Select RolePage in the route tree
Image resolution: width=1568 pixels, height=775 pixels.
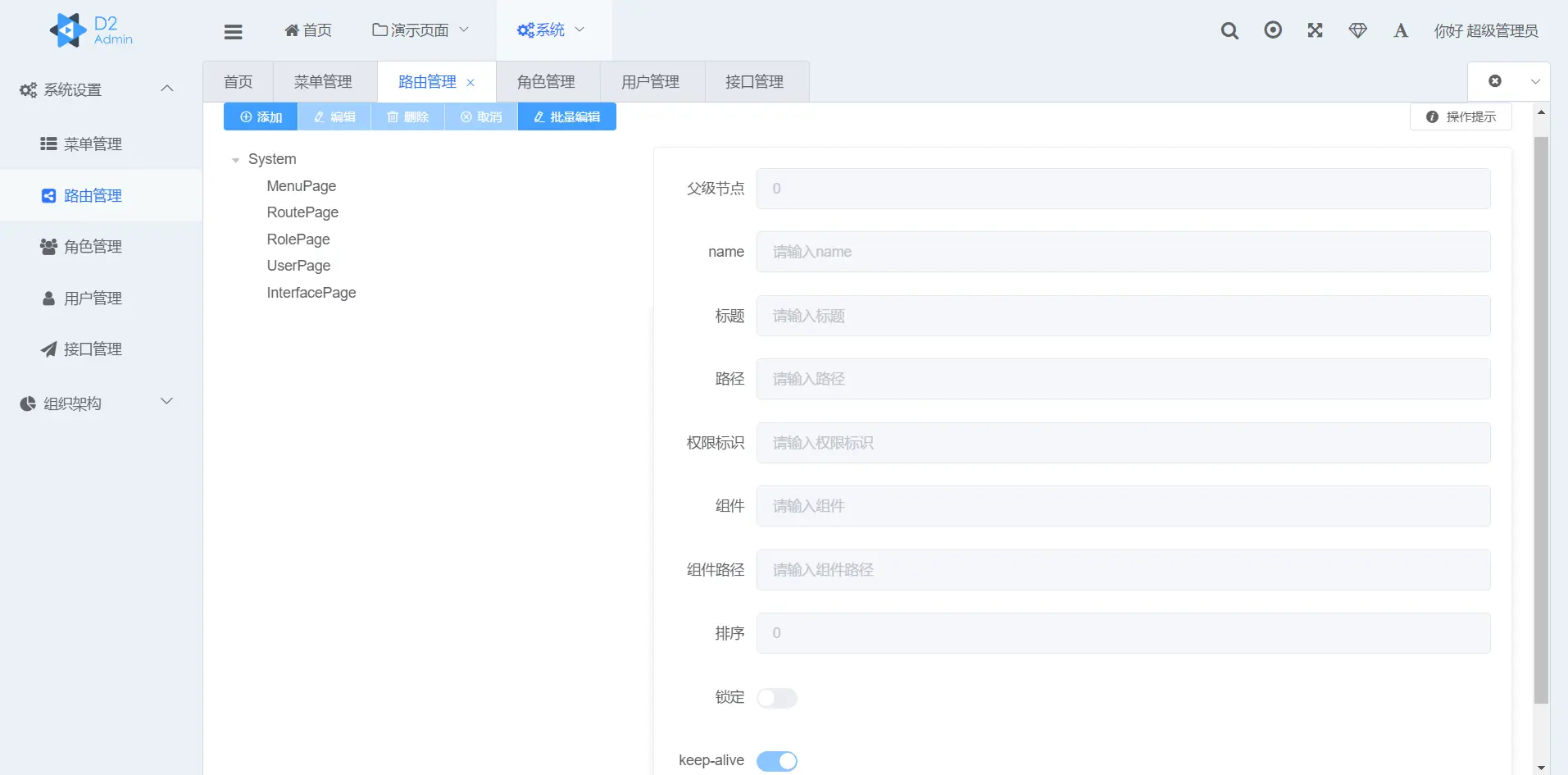298,239
